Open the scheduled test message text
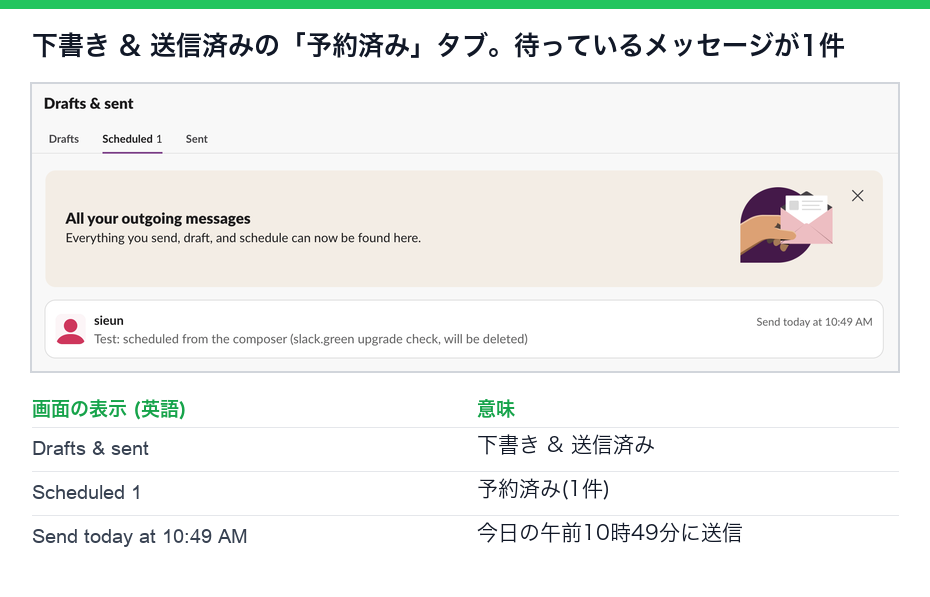Image resolution: width=930 pixels, height=597 pixels. click(x=311, y=339)
